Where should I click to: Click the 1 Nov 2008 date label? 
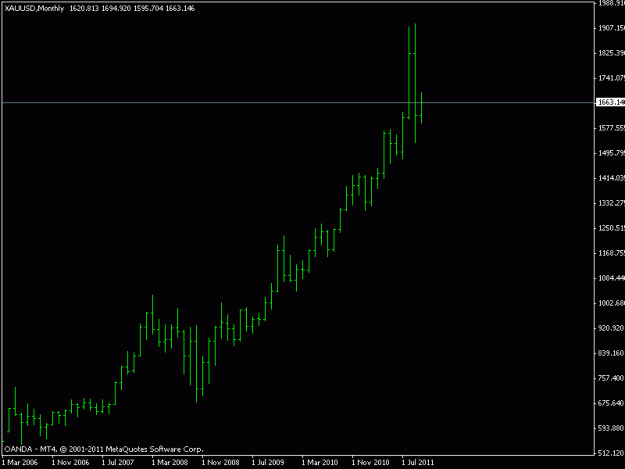(220, 462)
